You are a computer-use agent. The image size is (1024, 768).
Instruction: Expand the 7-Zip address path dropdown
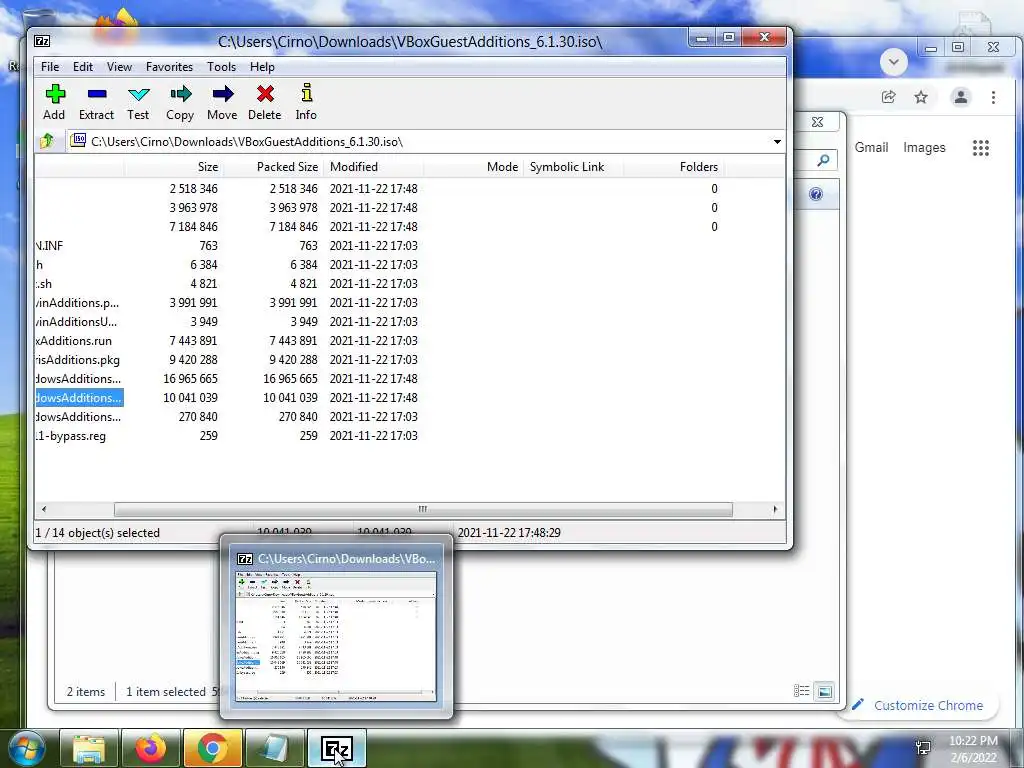pos(777,142)
